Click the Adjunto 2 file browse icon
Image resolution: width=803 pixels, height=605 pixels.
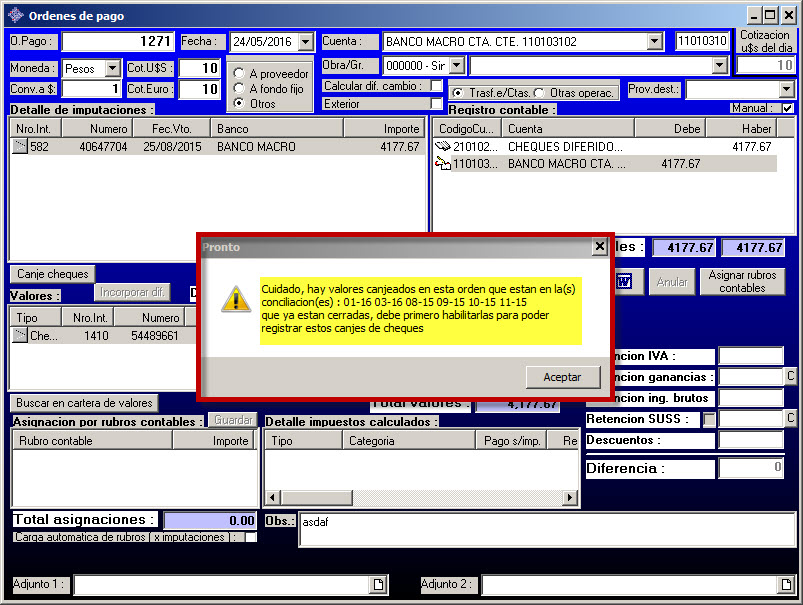[784, 584]
